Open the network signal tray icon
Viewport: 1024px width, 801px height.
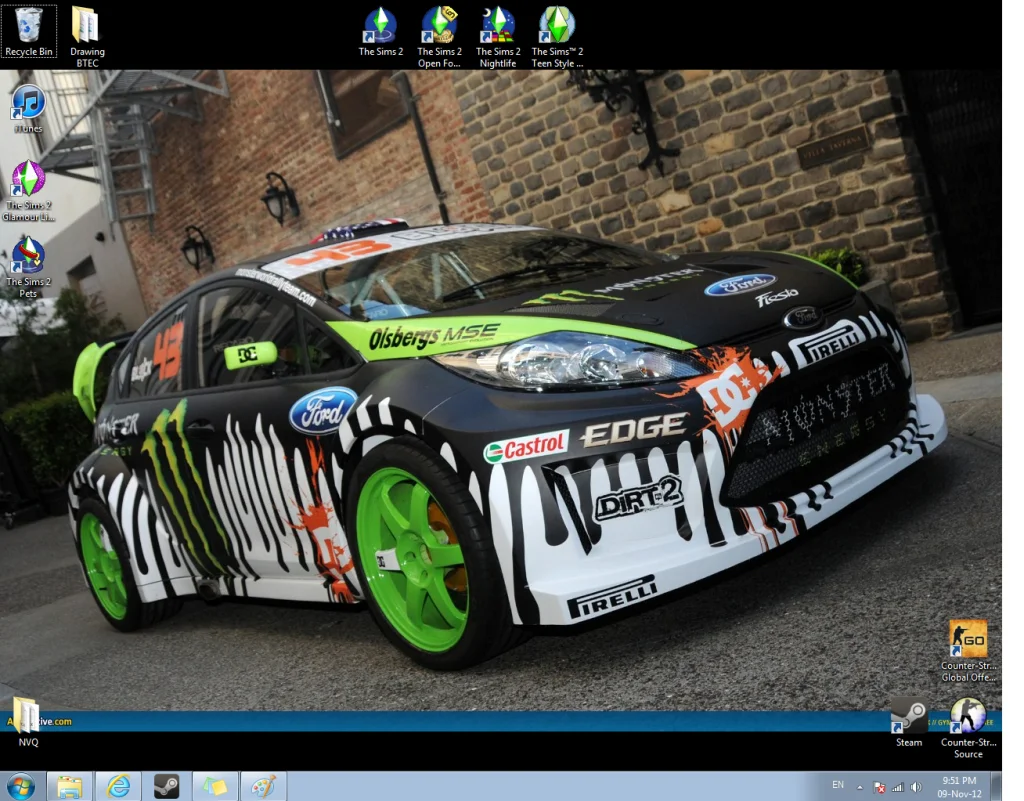[898, 787]
